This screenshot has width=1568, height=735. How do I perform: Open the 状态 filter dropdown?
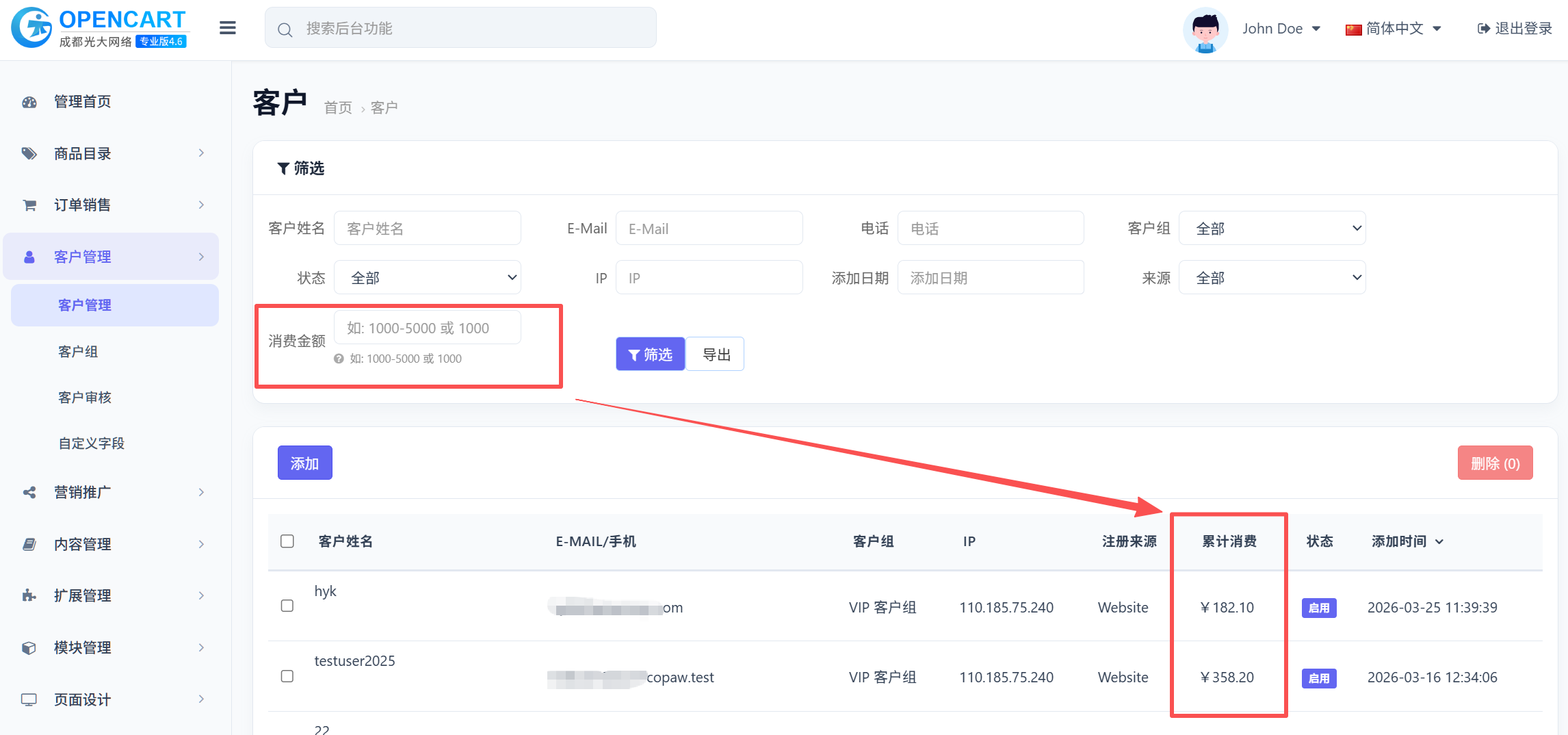pos(427,278)
